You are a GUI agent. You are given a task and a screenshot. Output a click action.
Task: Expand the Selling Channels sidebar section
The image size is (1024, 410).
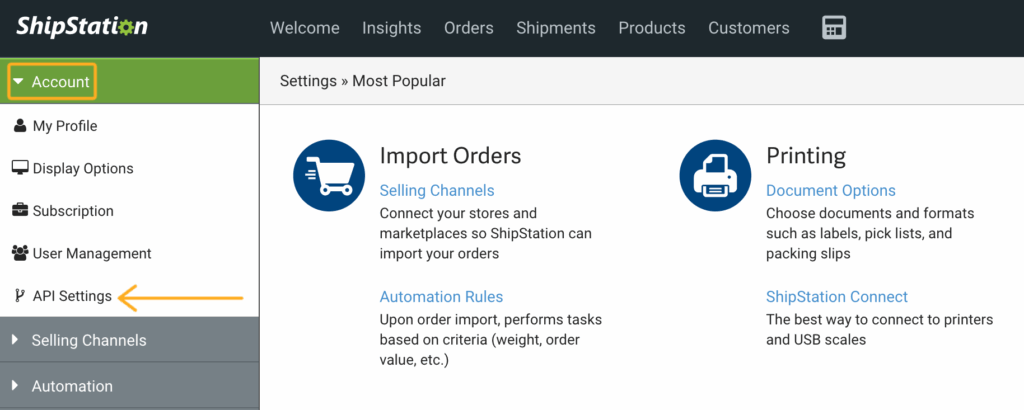pos(88,340)
